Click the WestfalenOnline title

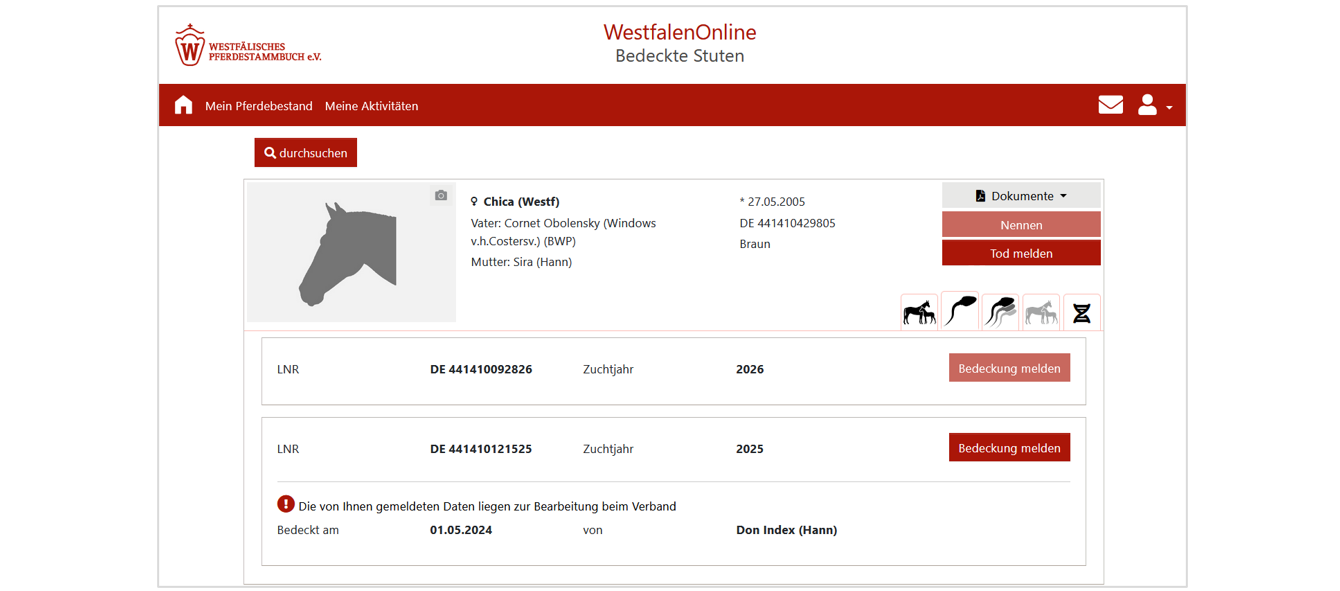click(x=680, y=32)
